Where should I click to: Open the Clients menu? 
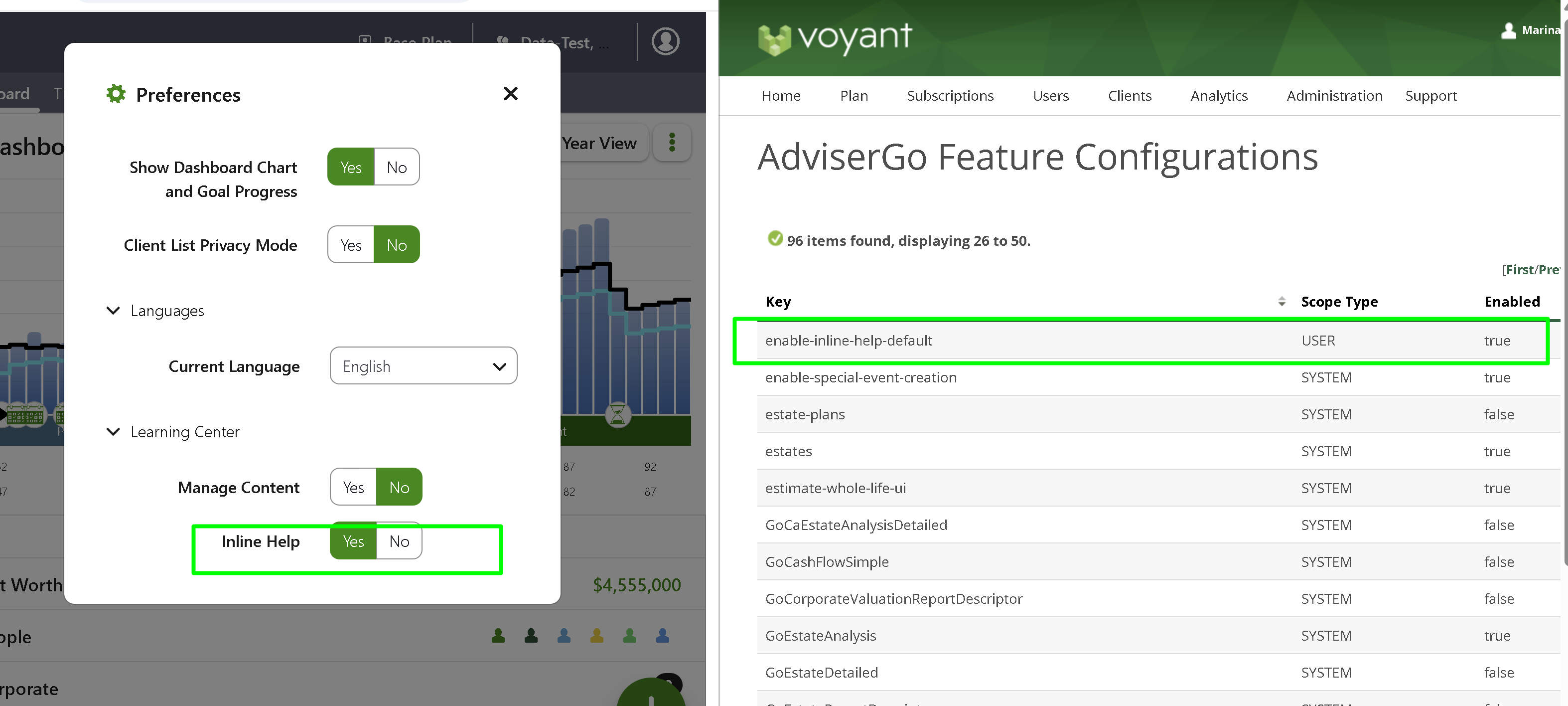1130,96
